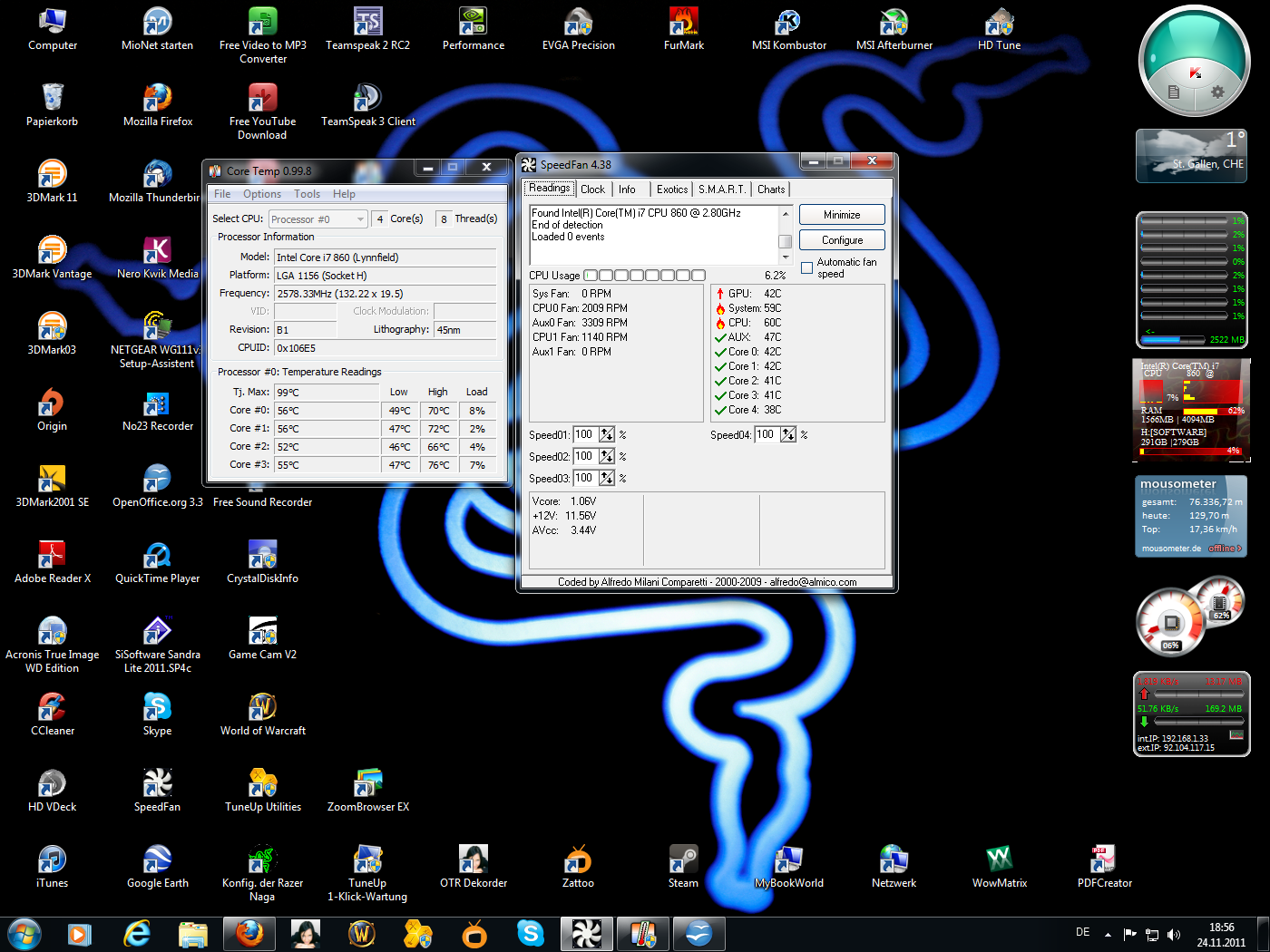Switch to the Clock tab in SpeedFan
Image resolution: width=1270 pixels, height=952 pixels.
pos(592,189)
